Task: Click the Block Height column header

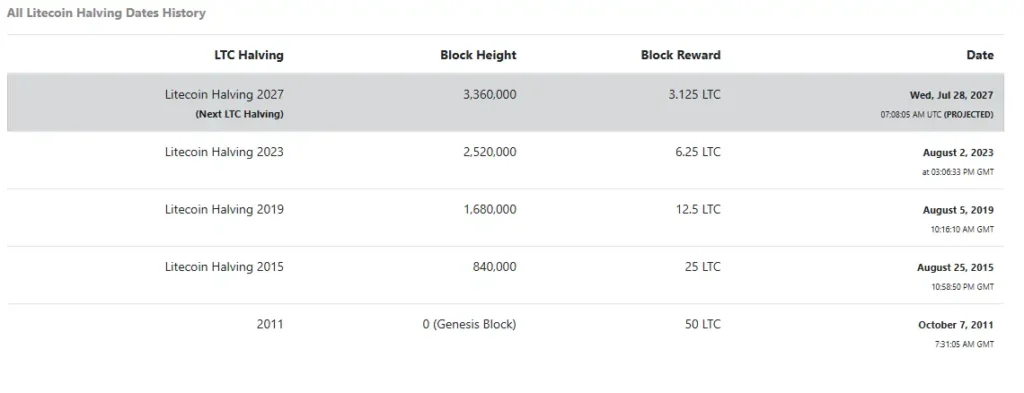Action: point(478,55)
